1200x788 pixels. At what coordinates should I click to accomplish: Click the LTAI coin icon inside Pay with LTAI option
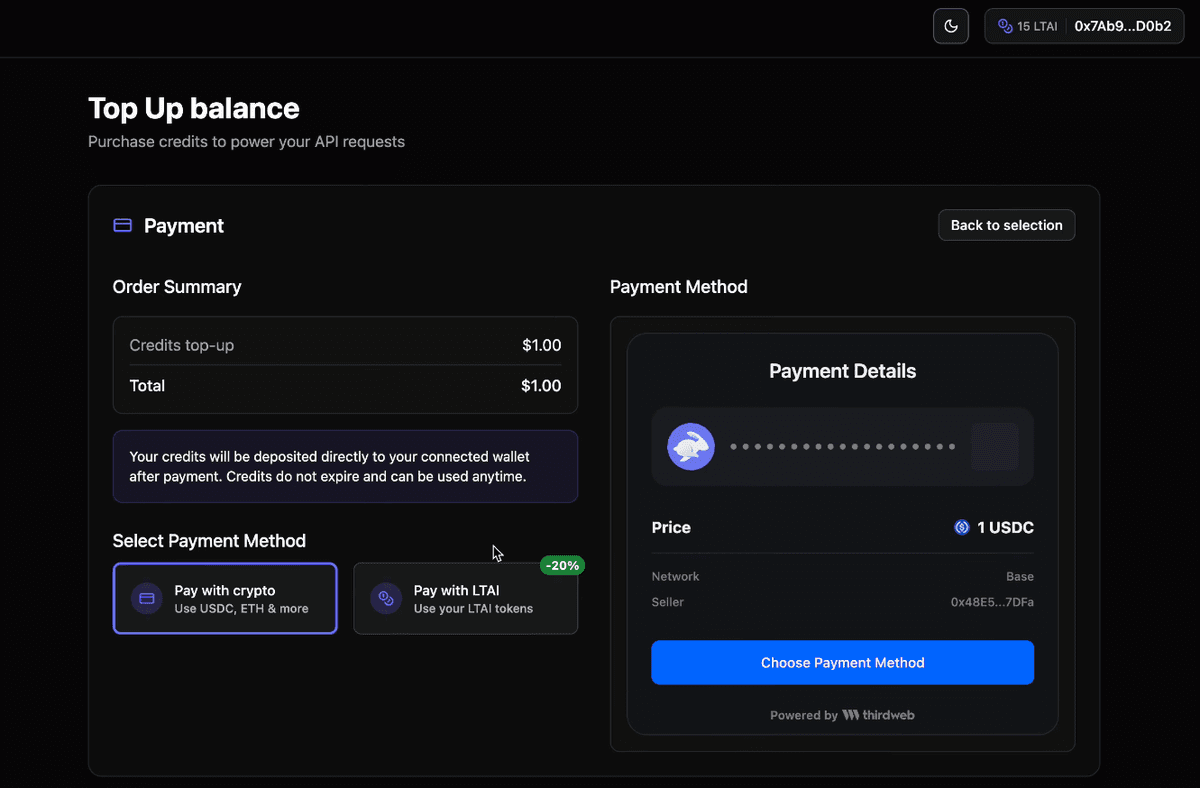pos(386,598)
